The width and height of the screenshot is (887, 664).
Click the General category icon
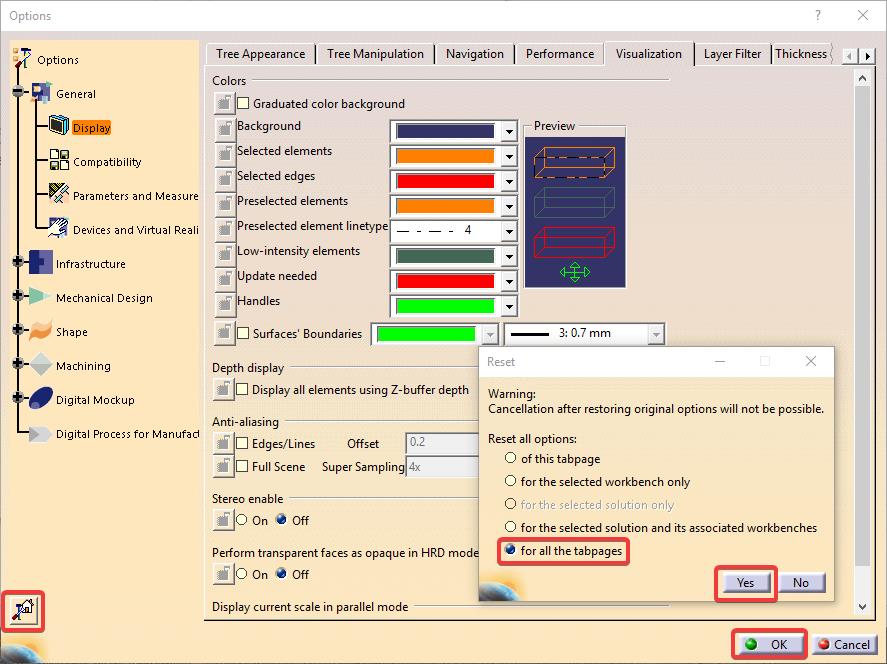(41, 93)
